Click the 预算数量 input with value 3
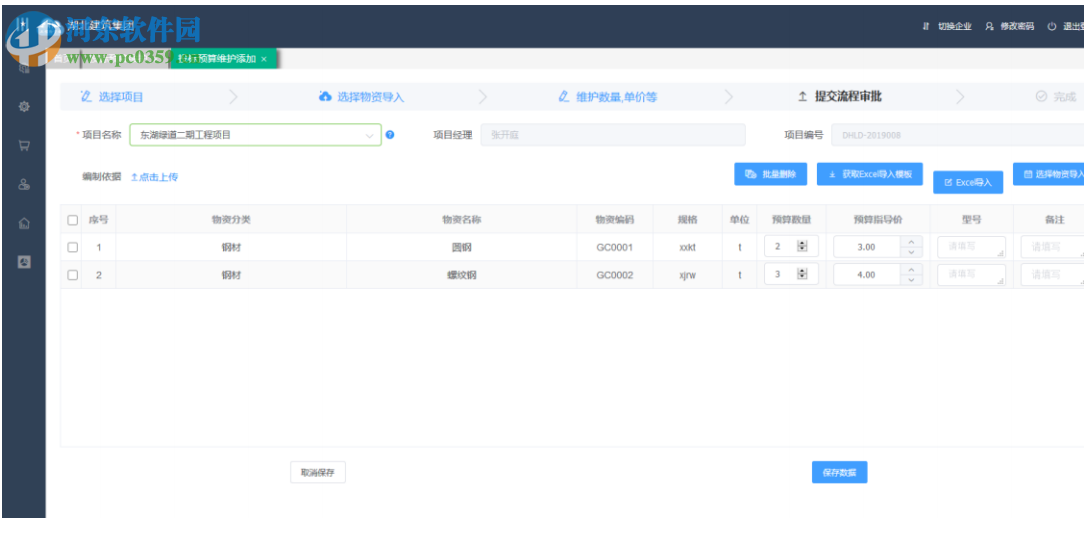This screenshot has height=541, width=1084. click(x=791, y=274)
